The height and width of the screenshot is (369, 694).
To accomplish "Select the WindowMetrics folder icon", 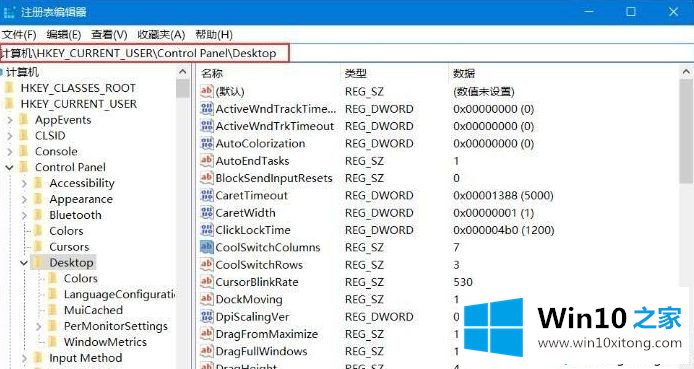I will pos(53,342).
